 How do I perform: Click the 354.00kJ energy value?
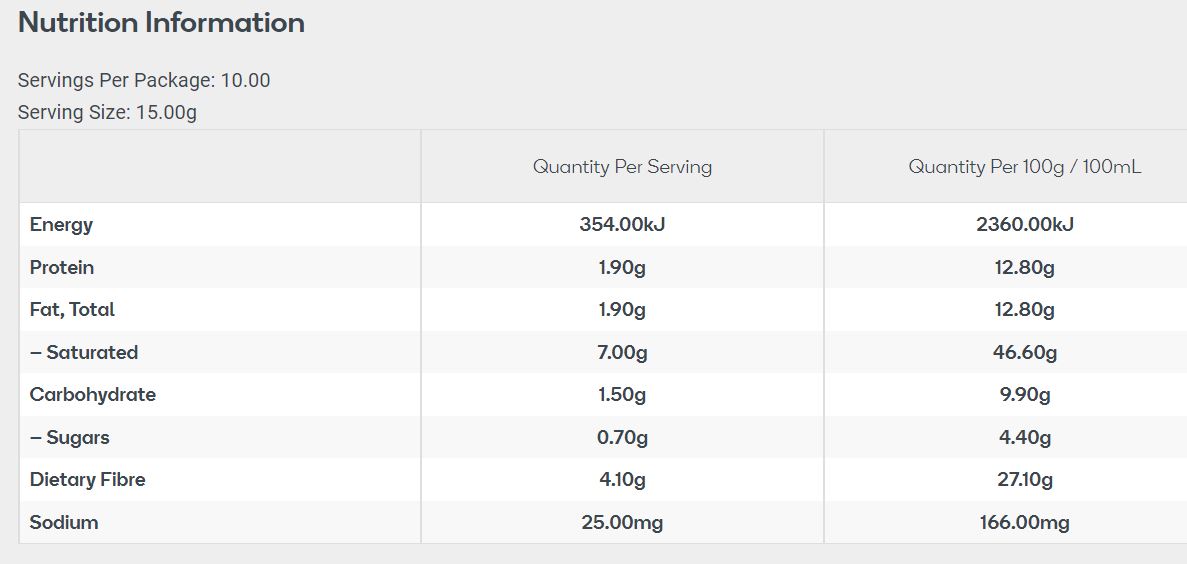(622, 225)
